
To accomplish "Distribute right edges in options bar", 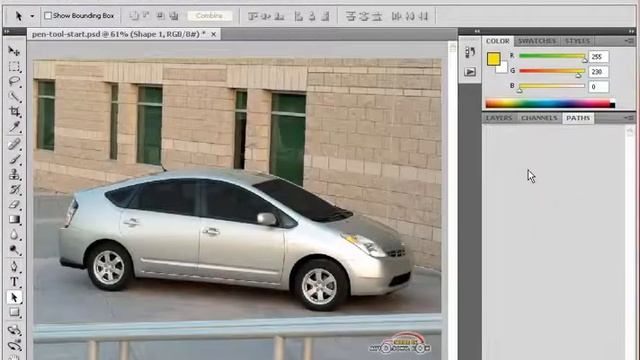I will pyautogui.click(x=423, y=16).
